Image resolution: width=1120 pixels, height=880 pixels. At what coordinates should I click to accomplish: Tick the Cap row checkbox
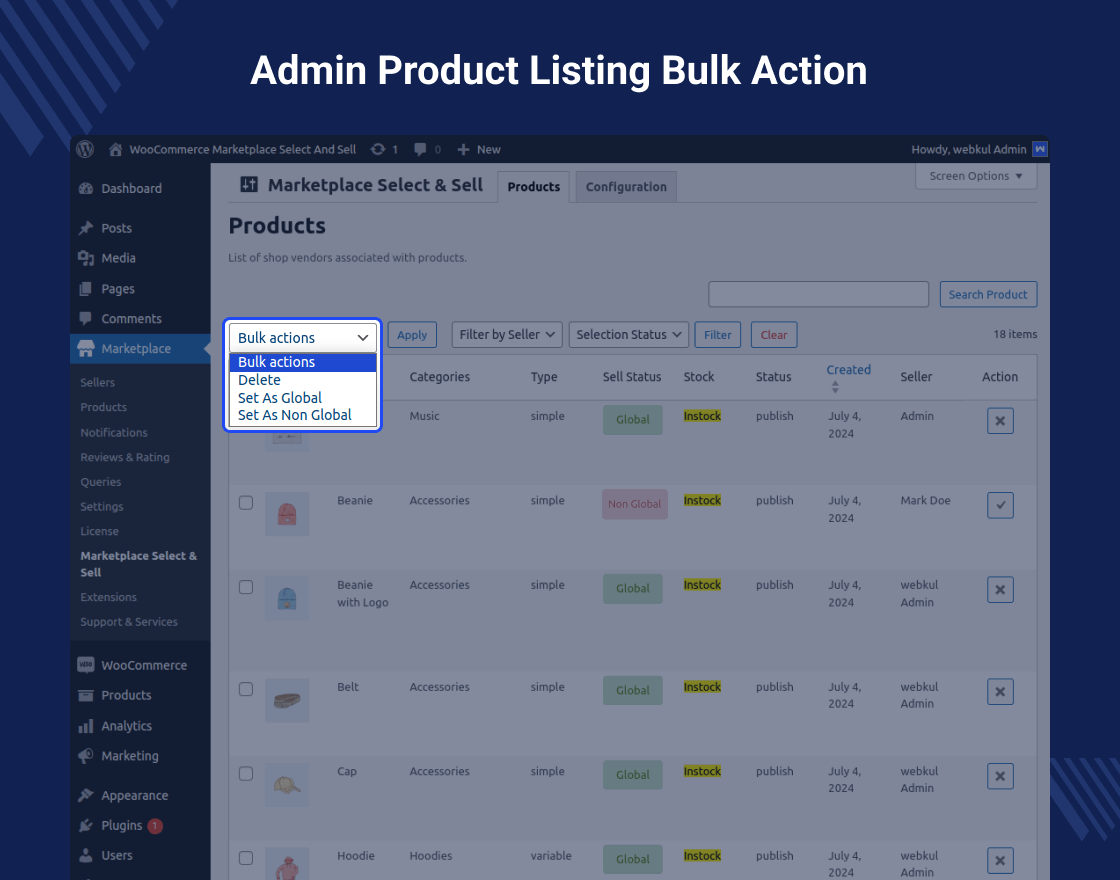(x=246, y=773)
